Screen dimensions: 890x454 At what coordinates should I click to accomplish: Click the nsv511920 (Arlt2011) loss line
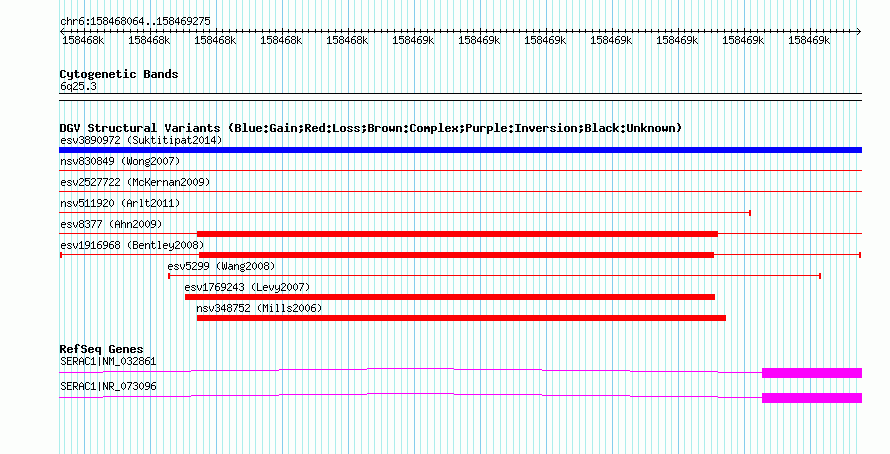click(x=405, y=212)
